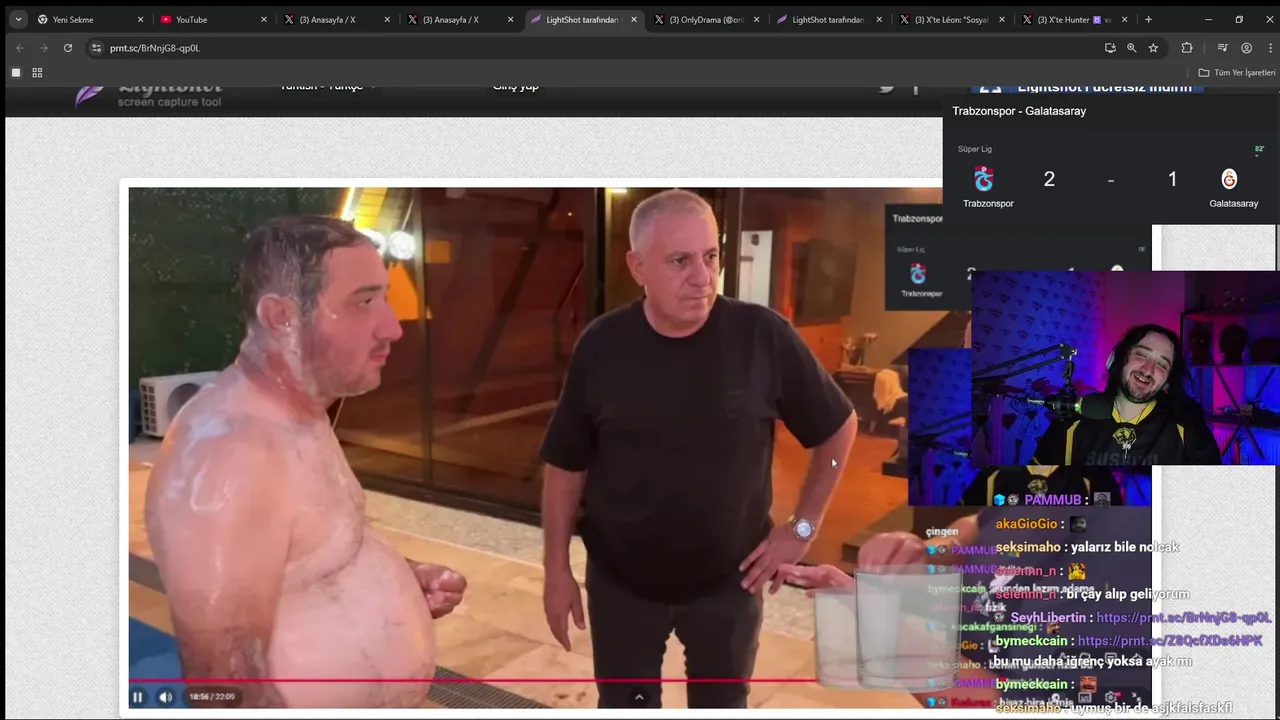This screenshot has height=720, width=1280.
Task: Select the Anasayfa / X tab beside YouTube
Action: click(337, 19)
